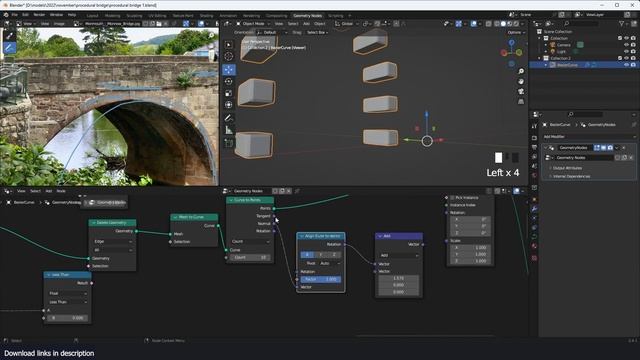Hide the Camera object with its eye icon

point(627,45)
